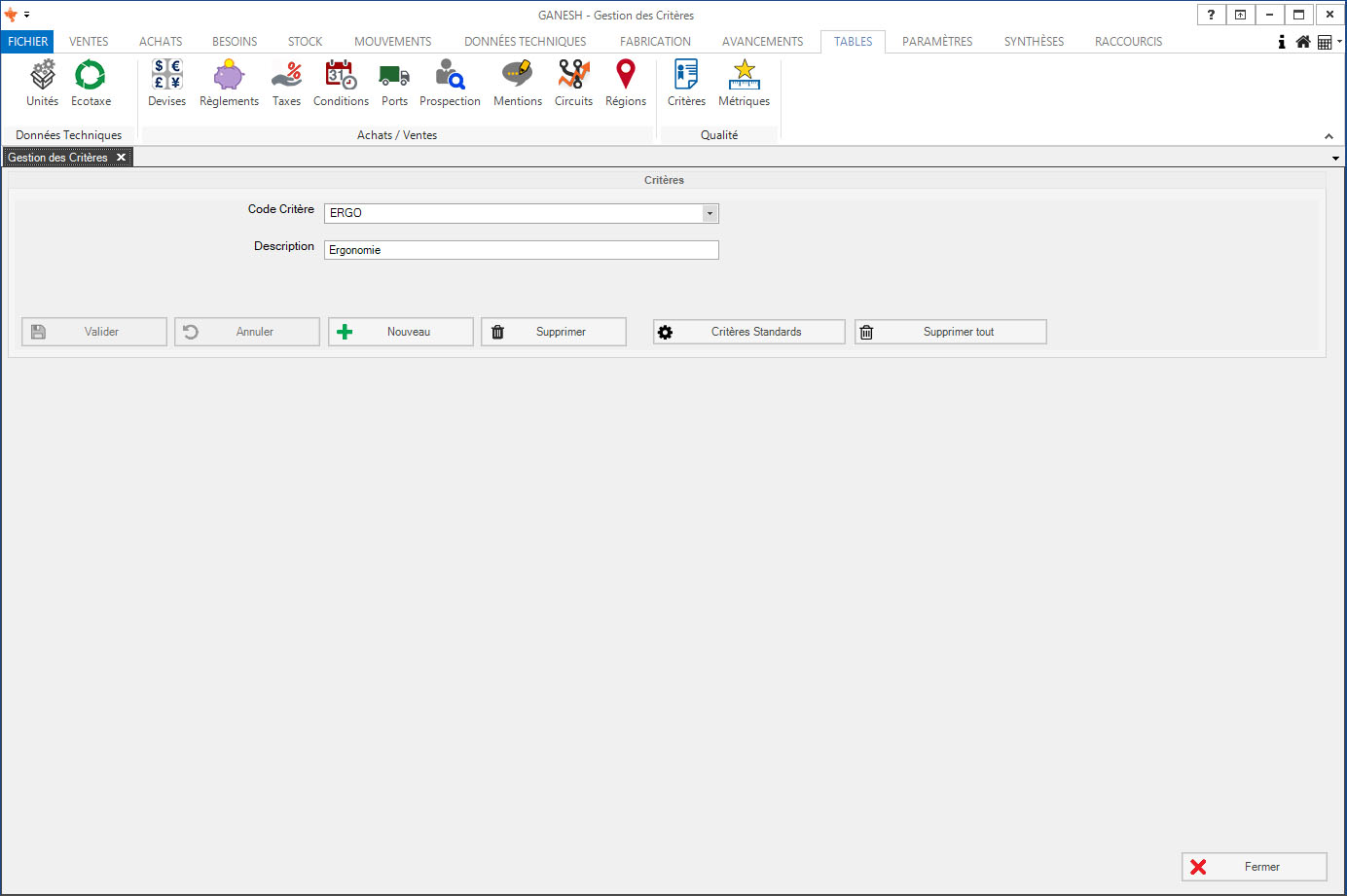Click the Nouveau button
Screen dimensions: 1347x896
click(400, 332)
